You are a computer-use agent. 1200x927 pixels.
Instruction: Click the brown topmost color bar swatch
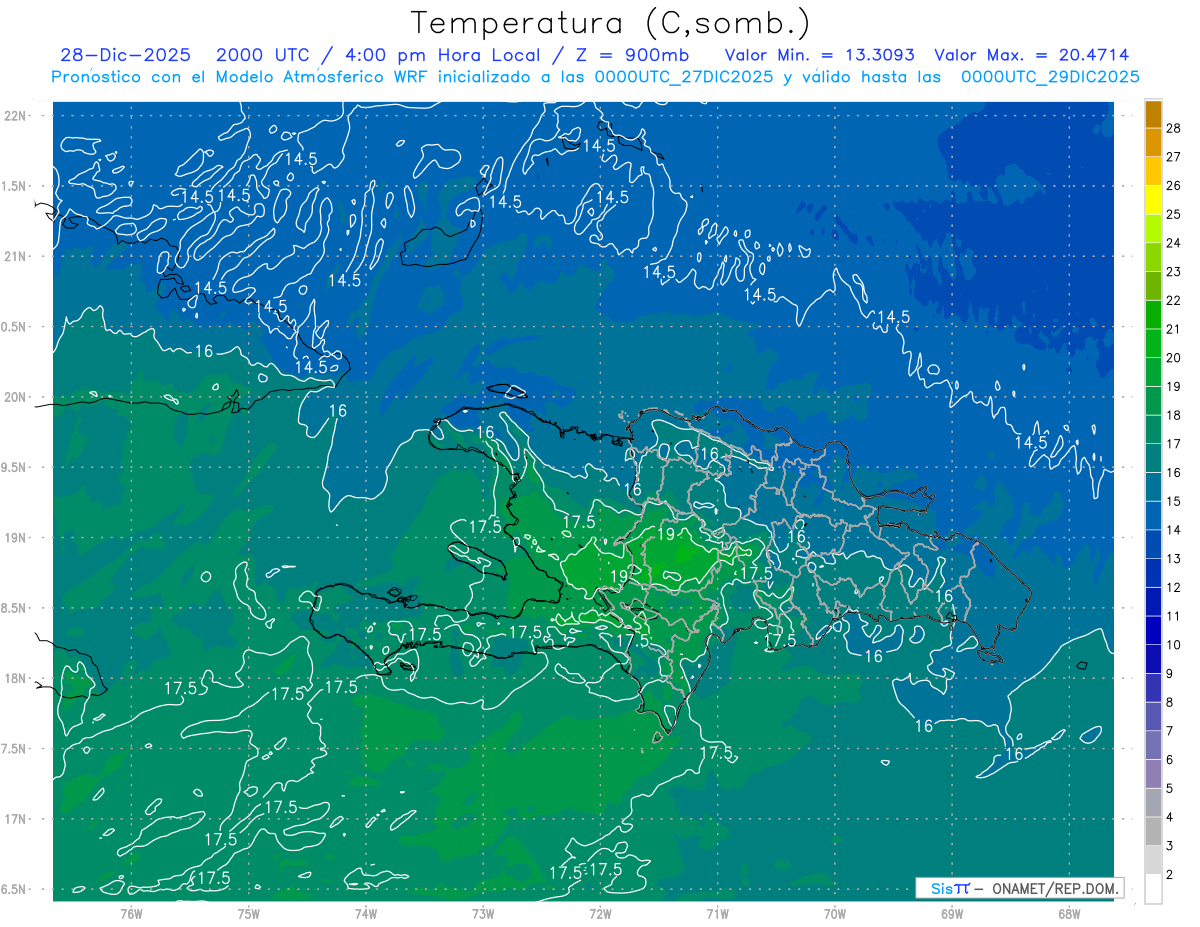1154,114
